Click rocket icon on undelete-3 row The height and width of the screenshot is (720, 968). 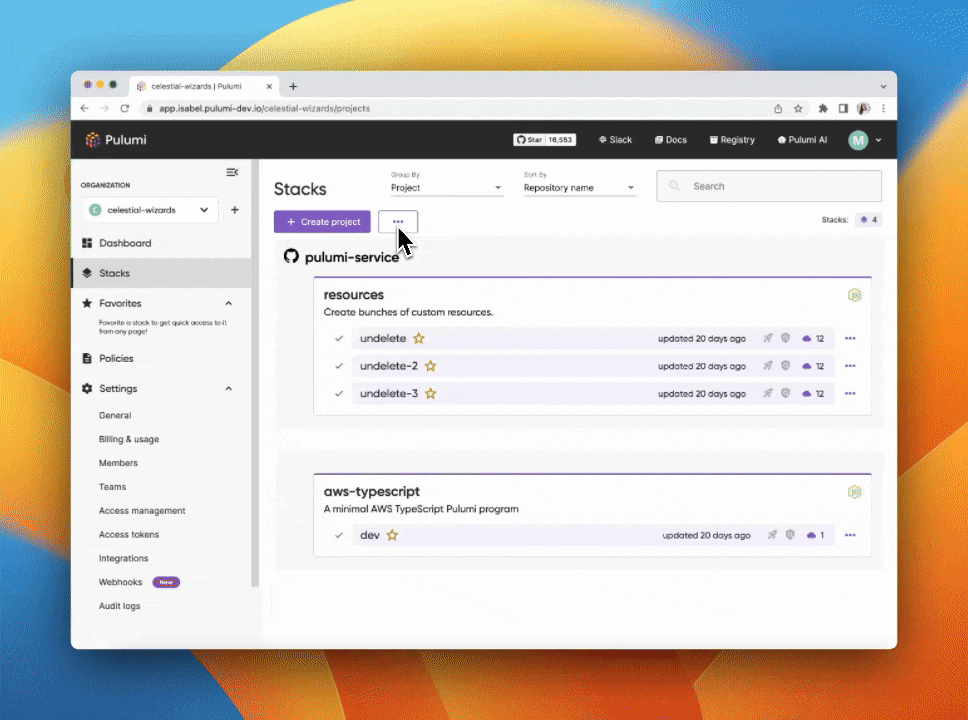coord(767,393)
